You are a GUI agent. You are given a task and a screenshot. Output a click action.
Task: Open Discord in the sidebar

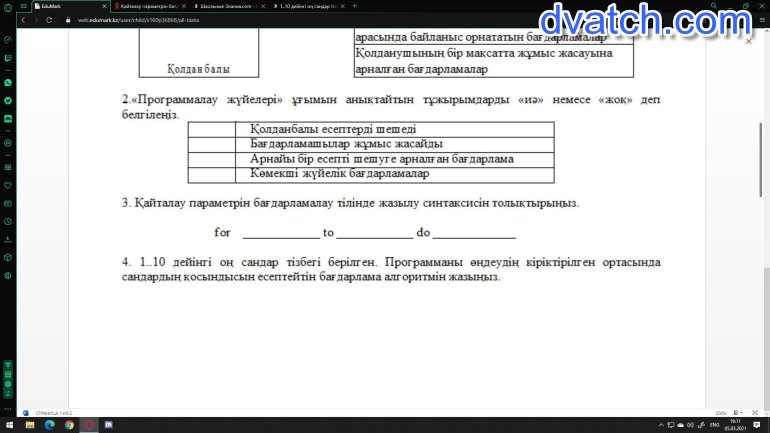[8, 119]
